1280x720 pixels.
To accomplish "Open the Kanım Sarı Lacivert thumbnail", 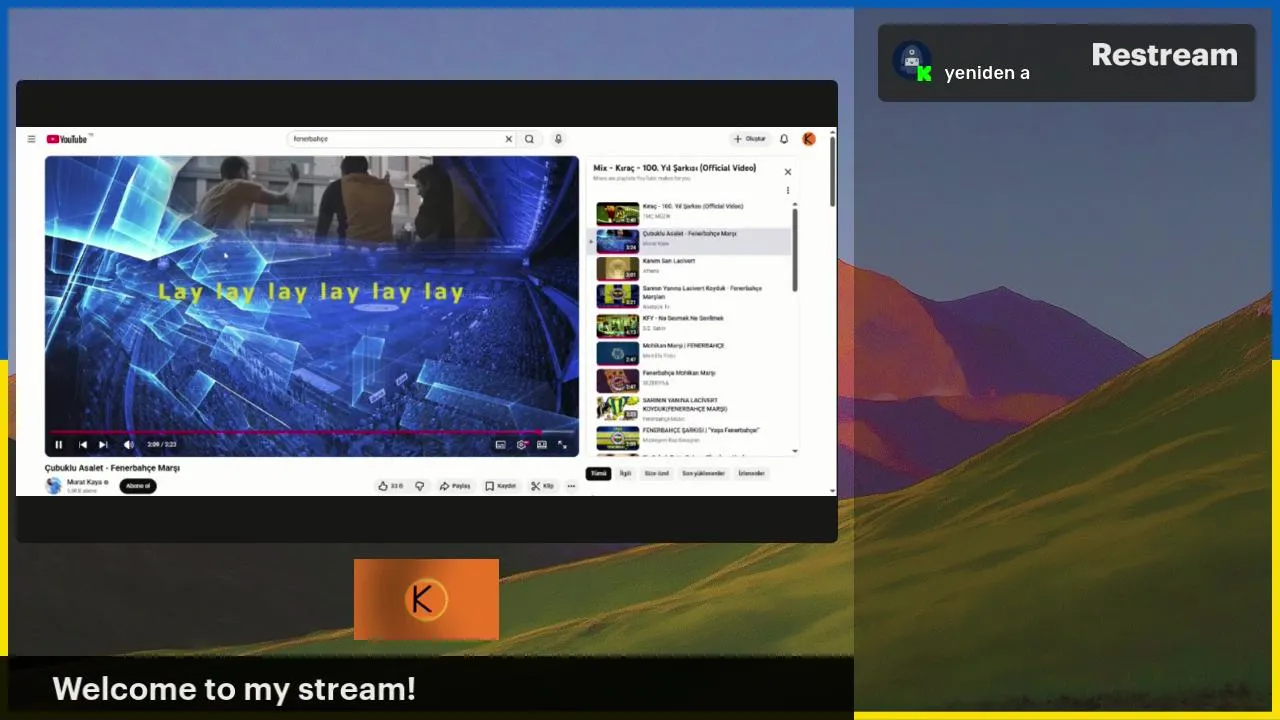I will click(x=617, y=269).
